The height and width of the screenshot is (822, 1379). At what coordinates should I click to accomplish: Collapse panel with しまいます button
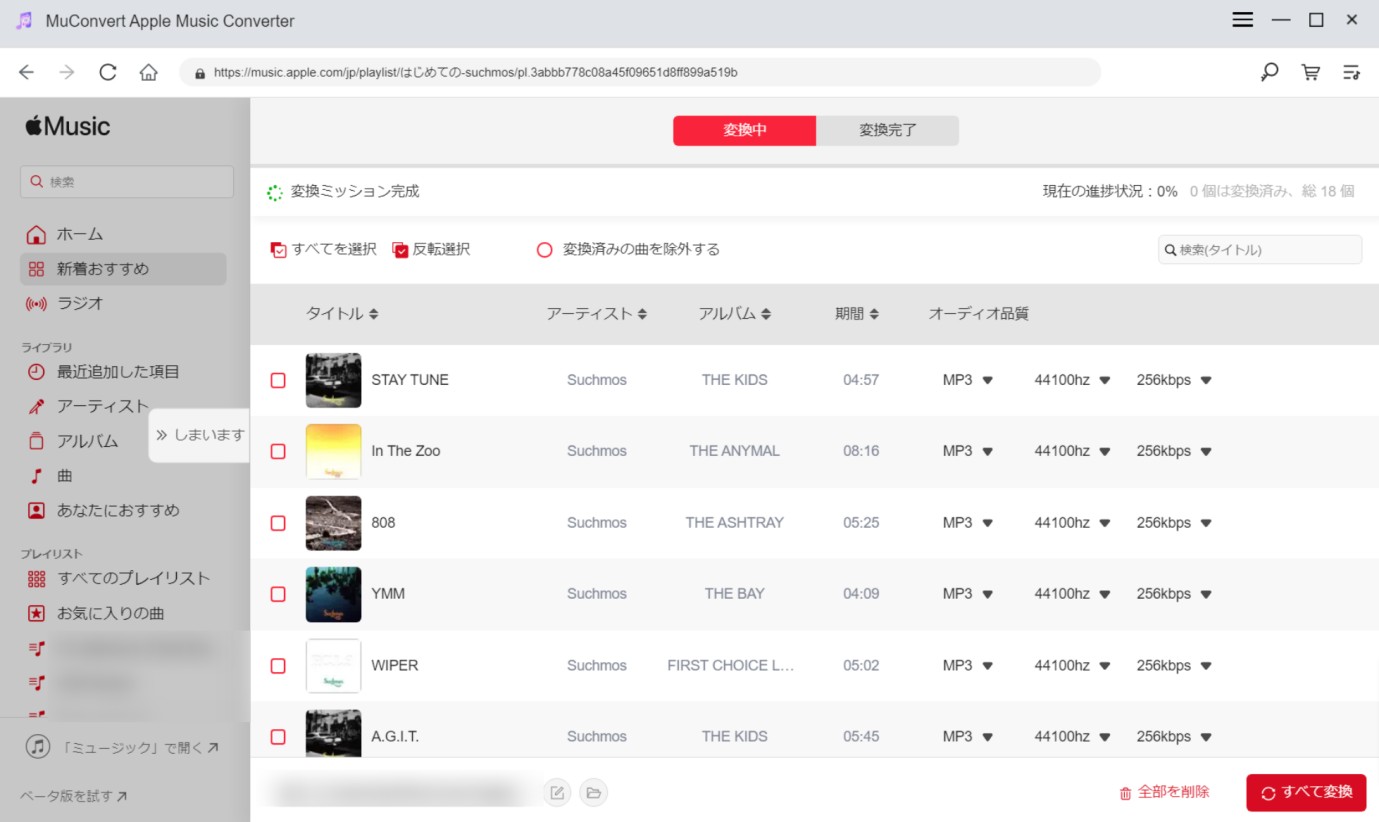pyautogui.click(x=200, y=435)
